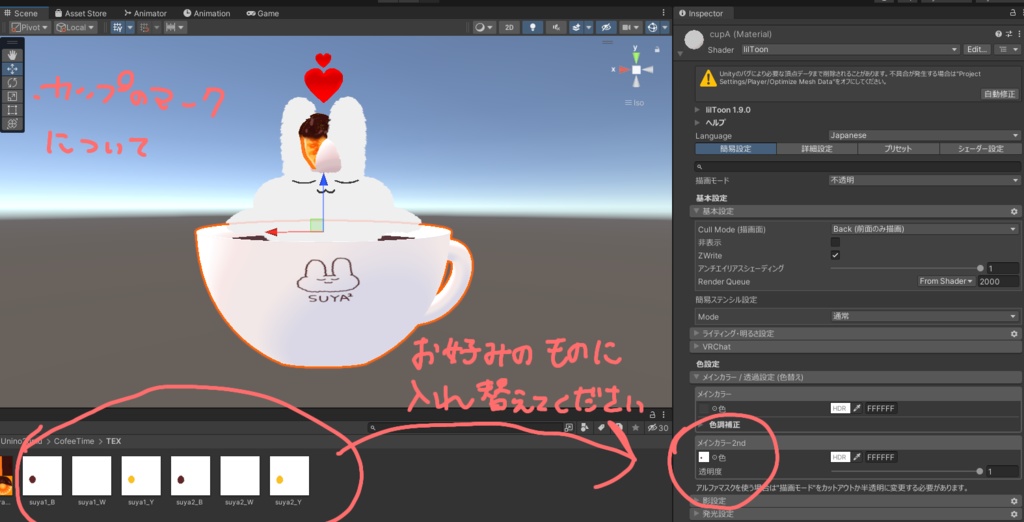Uncheck the ZWrite checkbox

coord(835,255)
